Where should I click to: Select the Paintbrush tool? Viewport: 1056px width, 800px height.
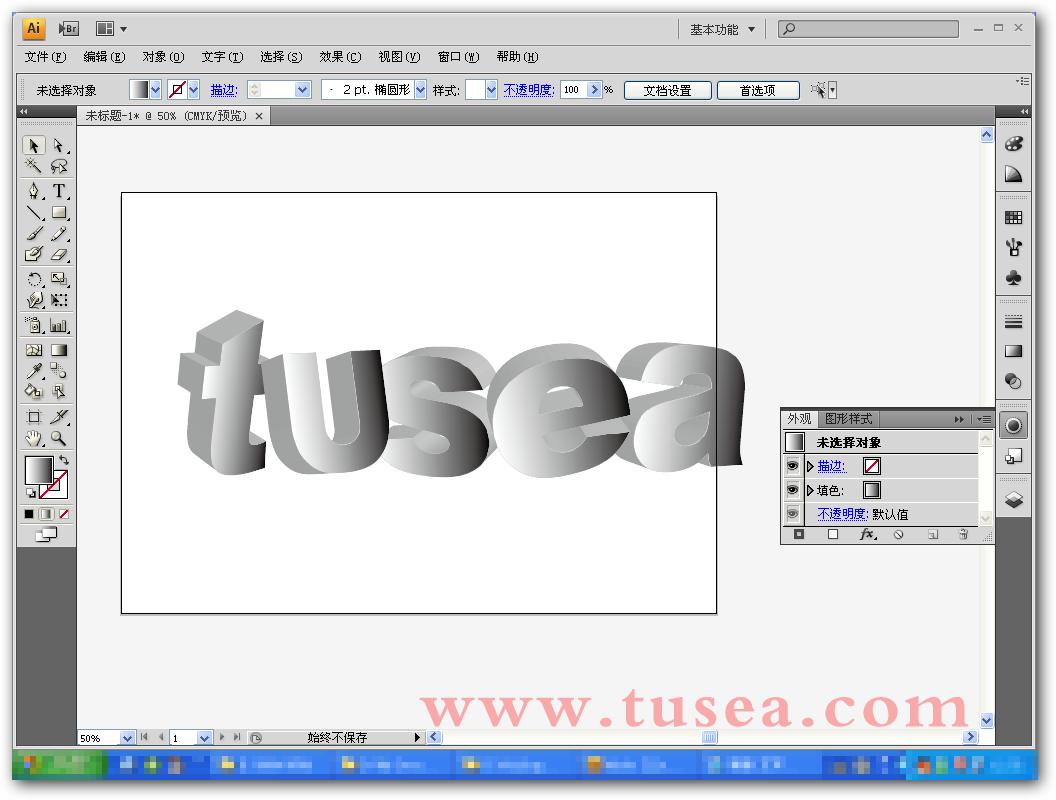(34, 234)
